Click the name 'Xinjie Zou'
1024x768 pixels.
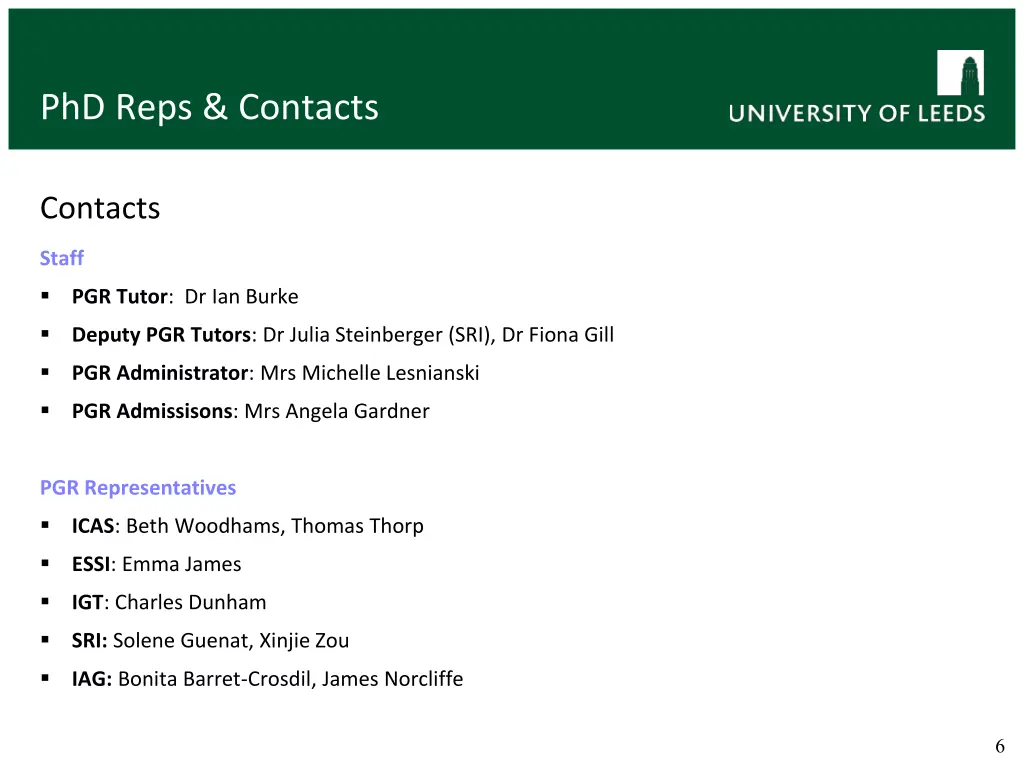pos(304,641)
